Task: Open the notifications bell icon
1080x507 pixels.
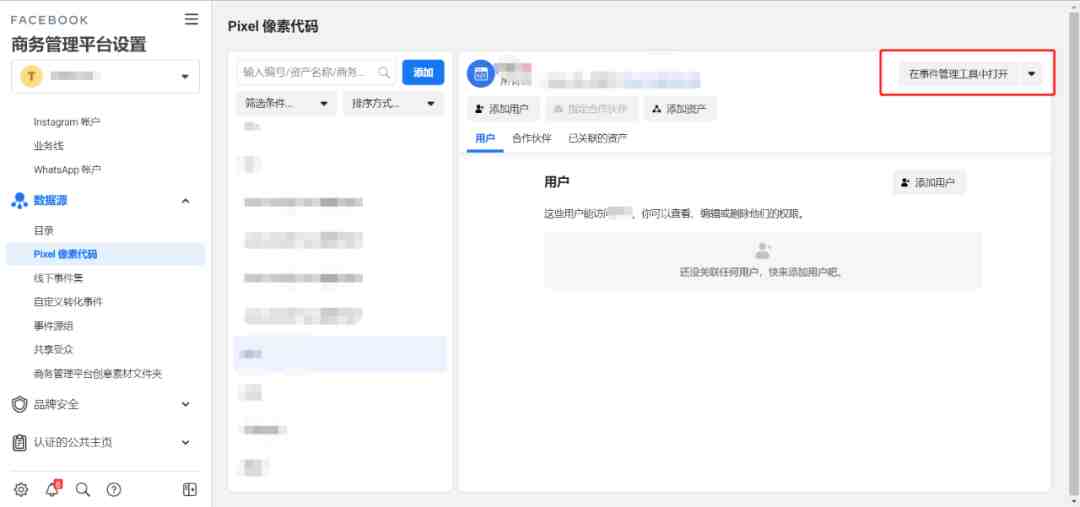Action: (52, 489)
